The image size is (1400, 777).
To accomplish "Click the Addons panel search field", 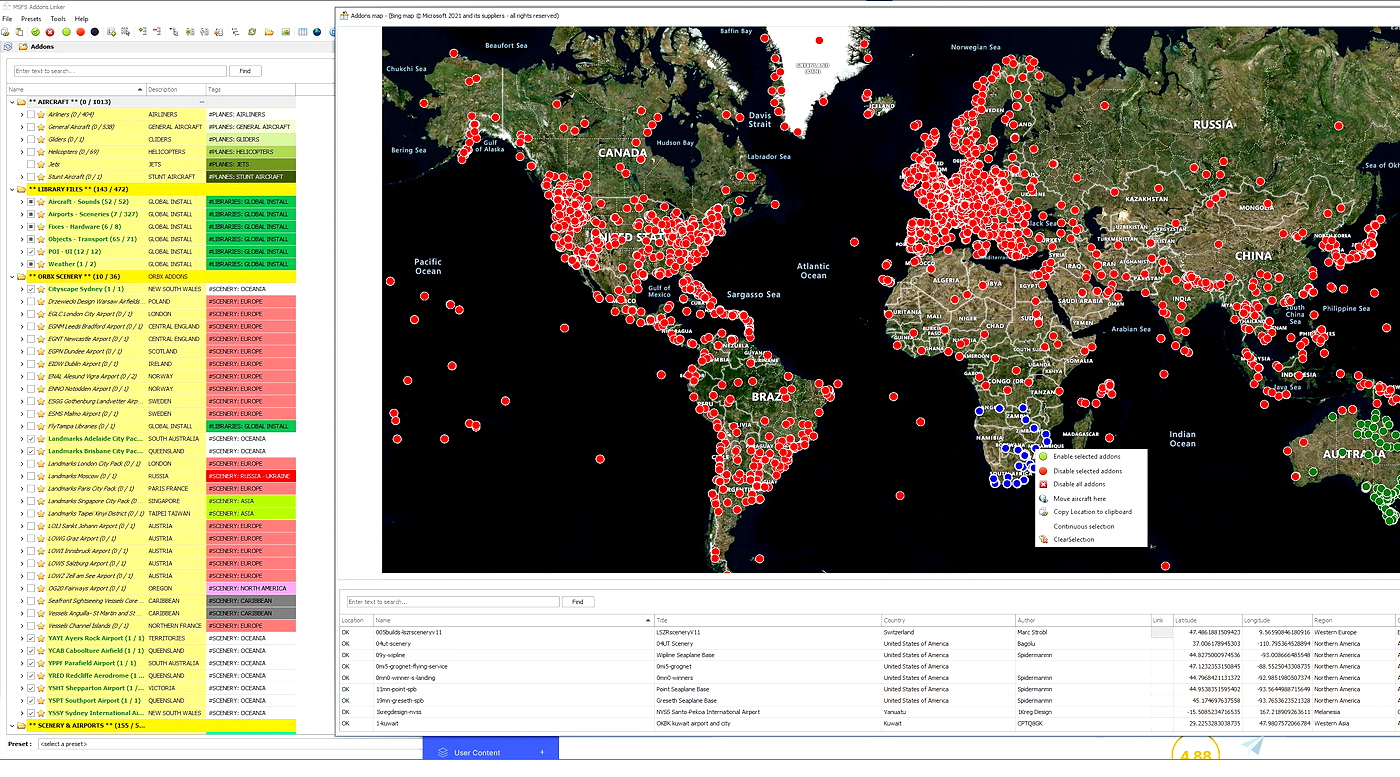I will tap(120, 71).
